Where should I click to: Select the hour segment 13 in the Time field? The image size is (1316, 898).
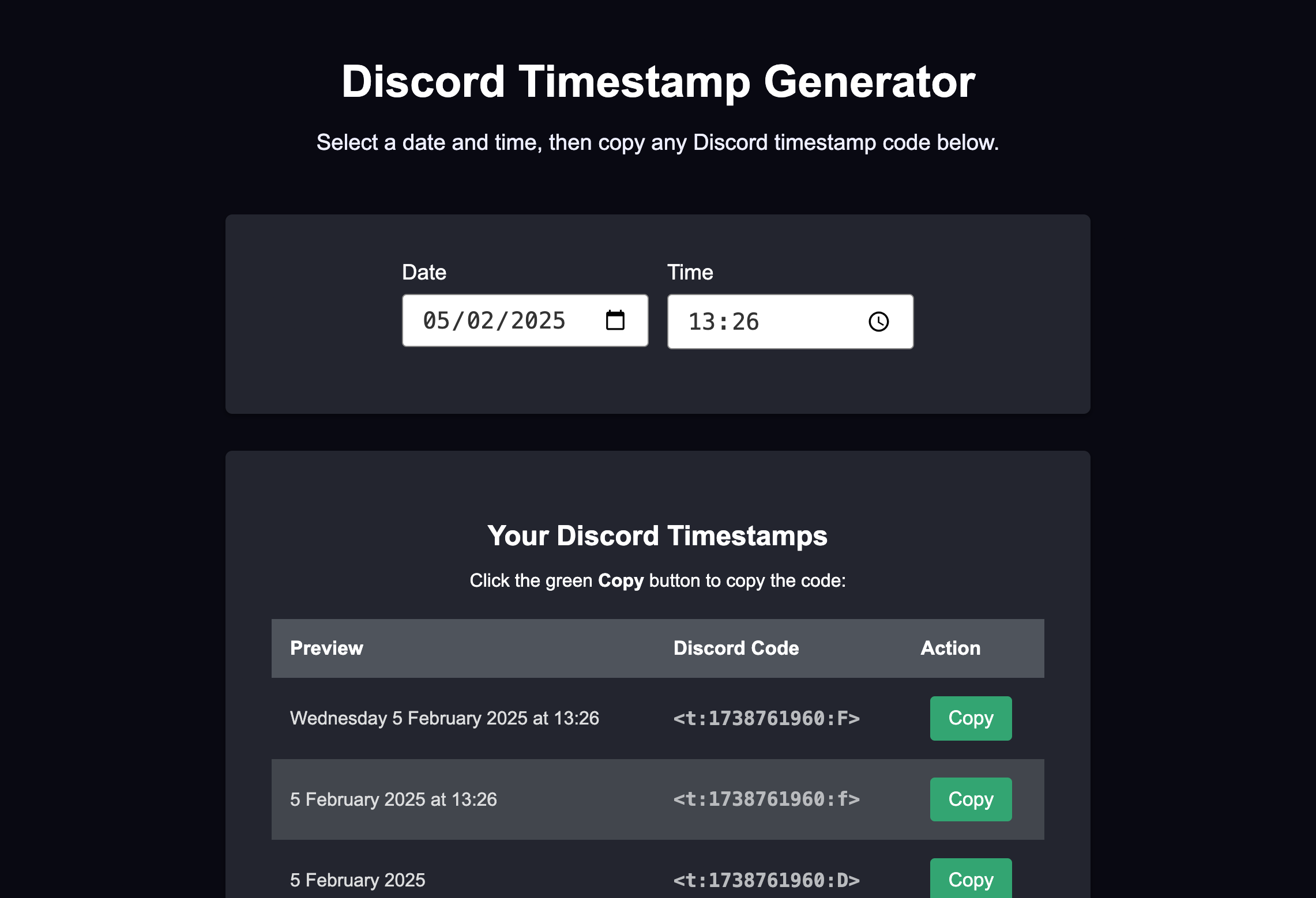point(702,322)
